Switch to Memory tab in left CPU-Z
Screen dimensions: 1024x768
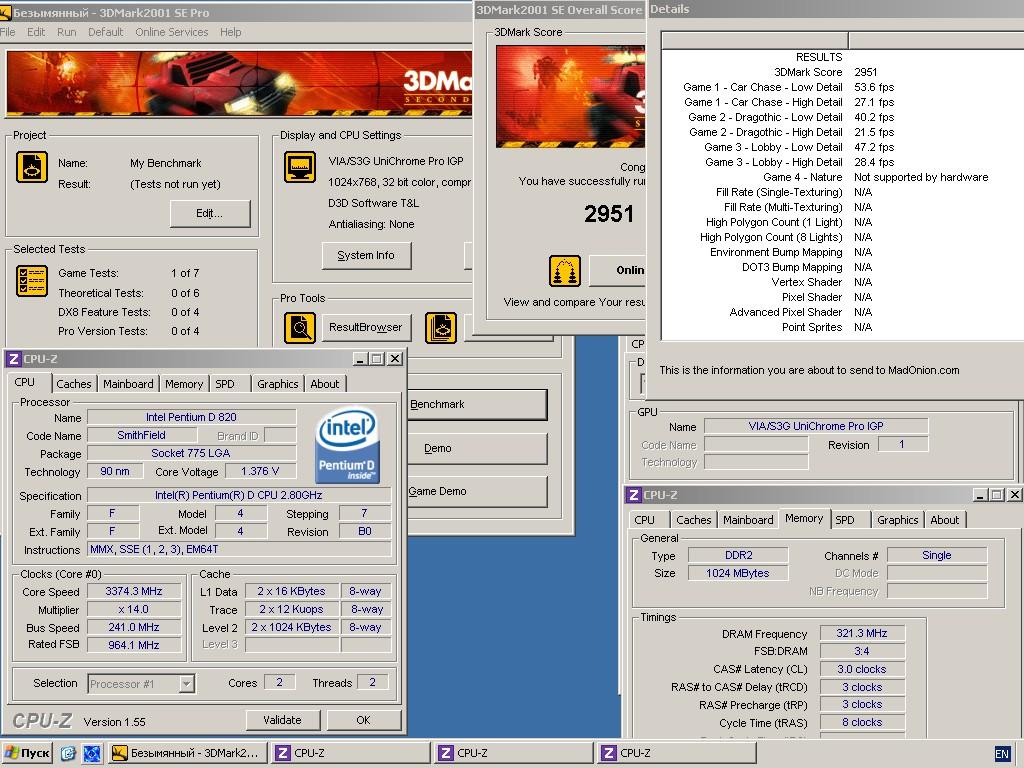click(x=184, y=384)
